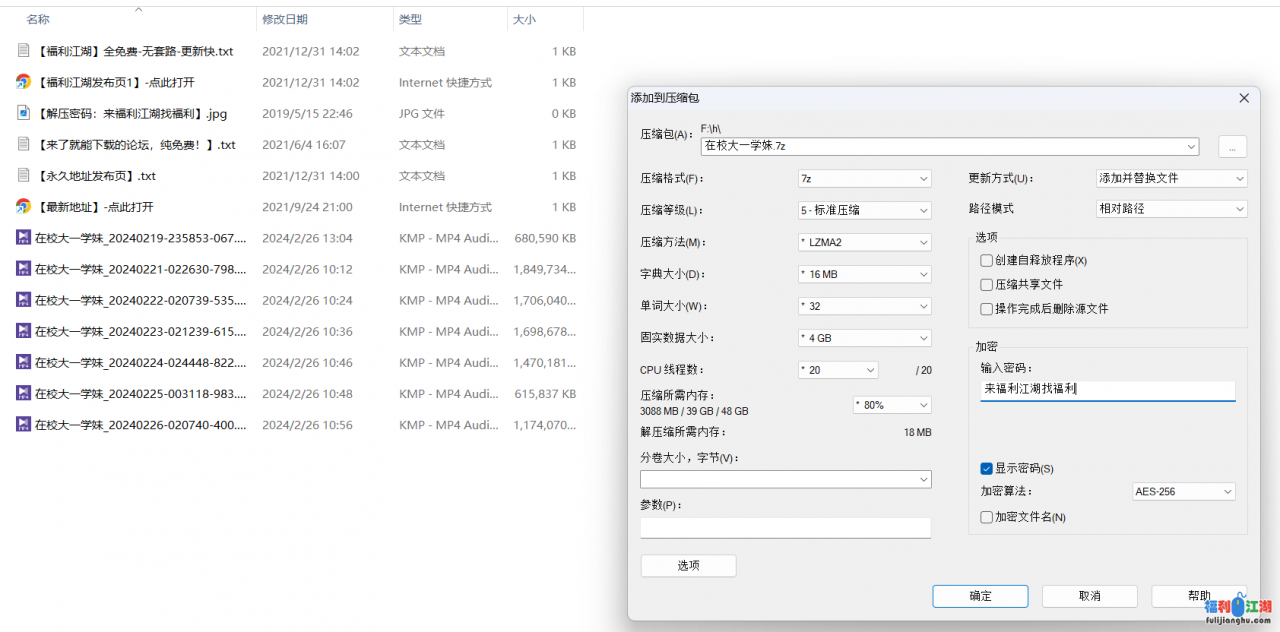The width and height of the screenshot is (1280, 632).
Task: Click the JPG file icon for 【解压密码】
Action: click(23, 113)
